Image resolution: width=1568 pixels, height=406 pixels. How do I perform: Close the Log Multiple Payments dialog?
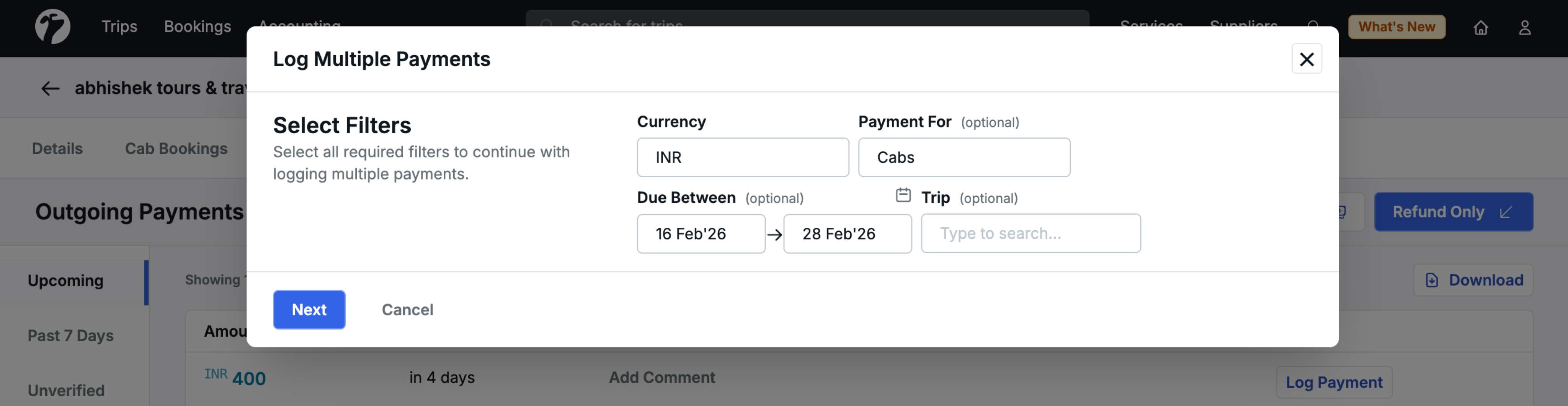(x=1306, y=59)
